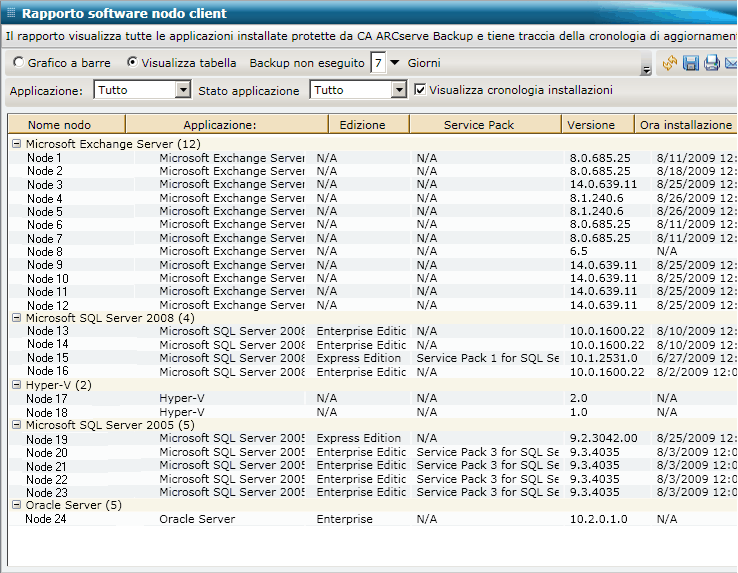Image resolution: width=738 pixels, height=573 pixels.
Task: Collapse the Microsoft SQL Server 2005 group
Action: coord(16,425)
